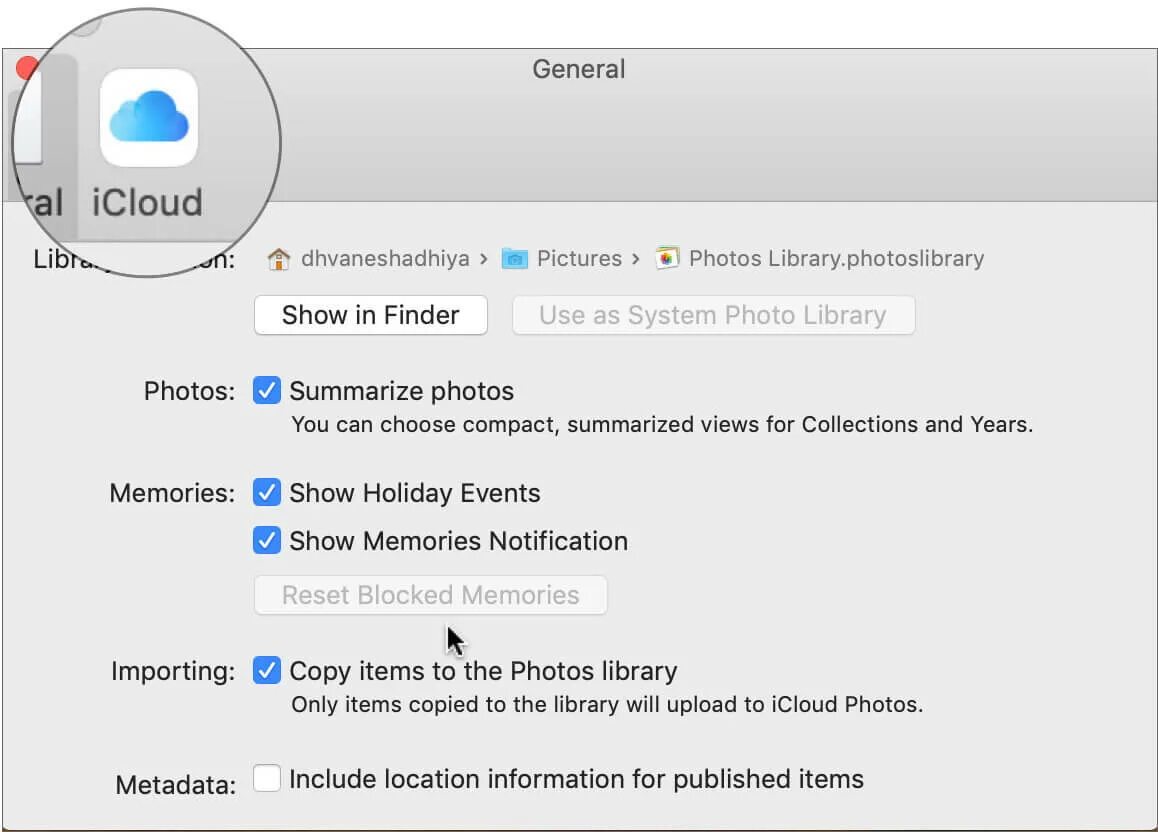Click the house icon beside dhvaneshadhiya

[279, 259]
